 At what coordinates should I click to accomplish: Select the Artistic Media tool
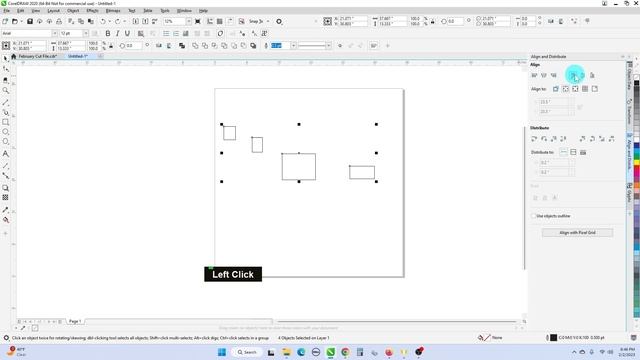5,112
